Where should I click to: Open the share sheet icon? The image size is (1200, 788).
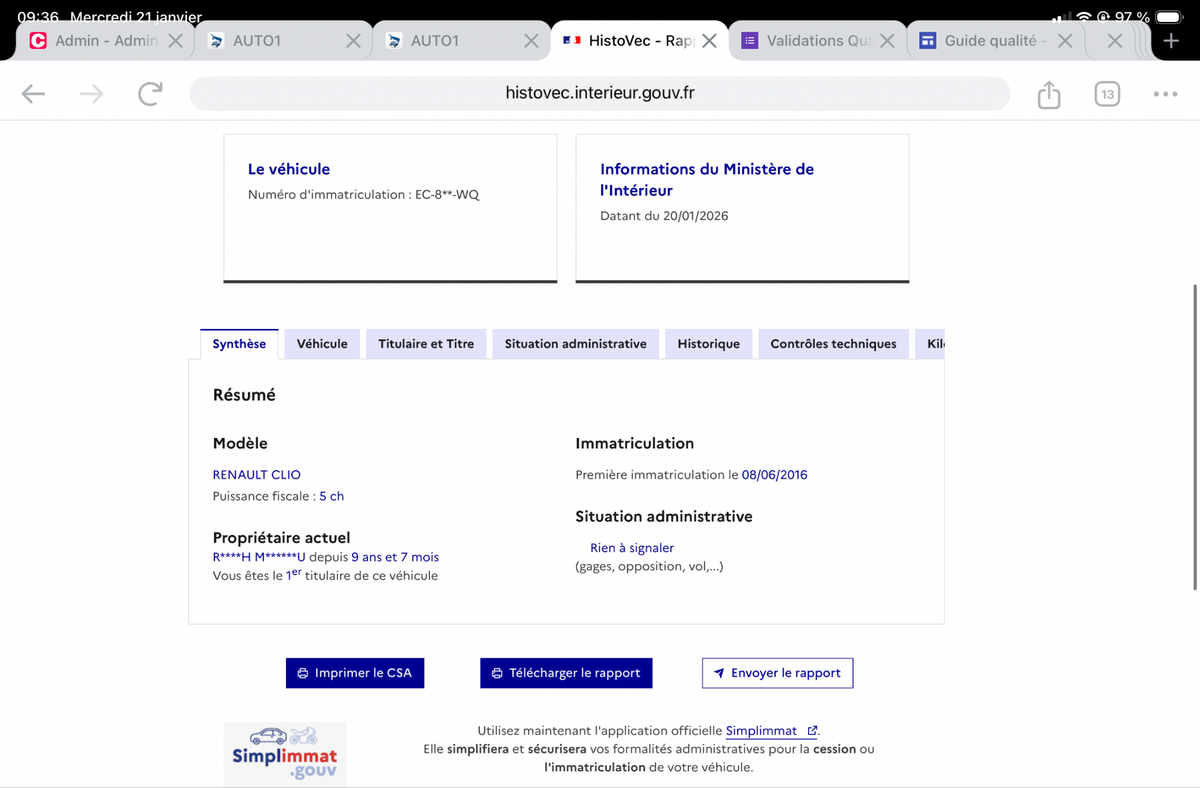click(x=1048, y=94)
